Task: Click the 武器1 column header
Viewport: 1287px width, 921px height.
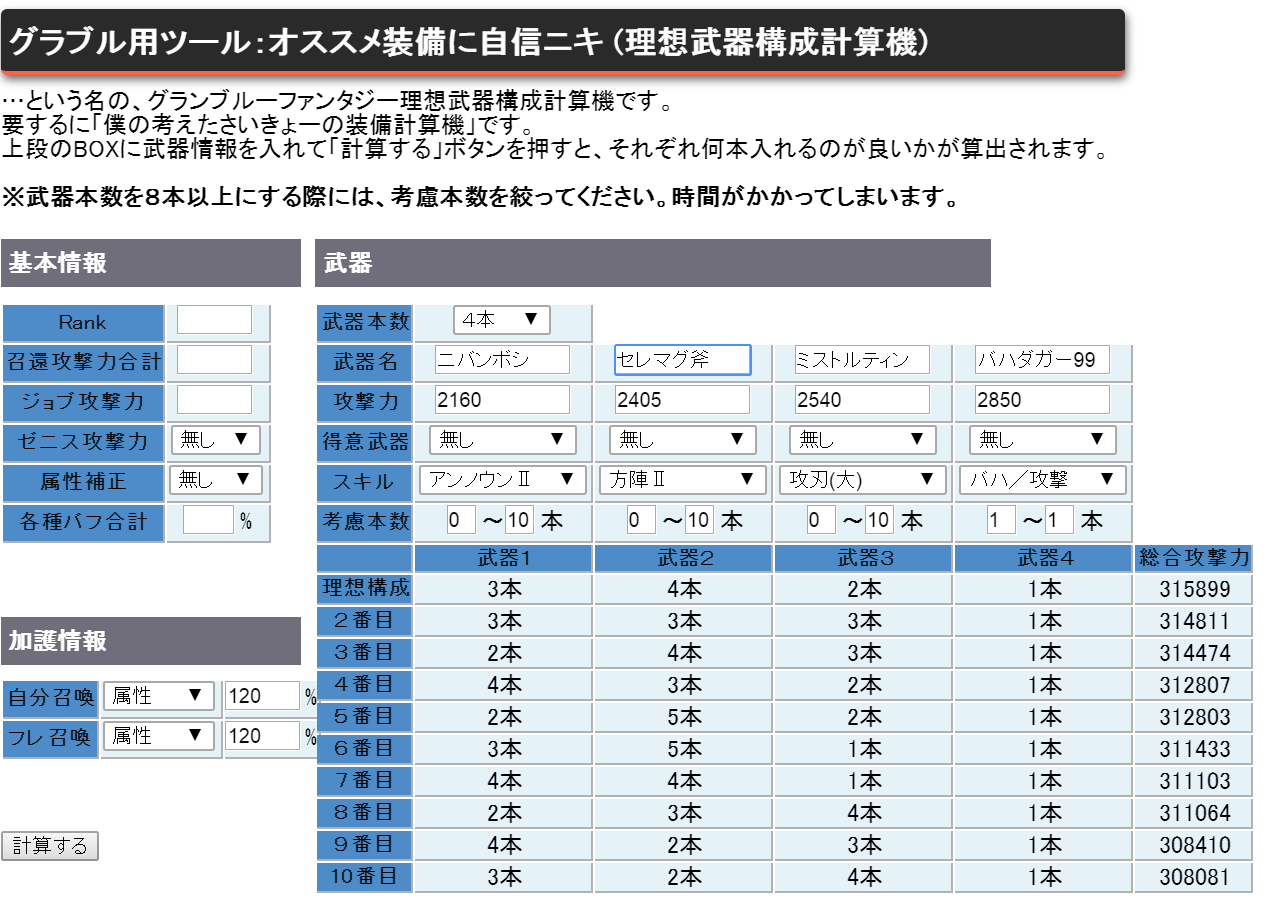Action: pos(504,558)
